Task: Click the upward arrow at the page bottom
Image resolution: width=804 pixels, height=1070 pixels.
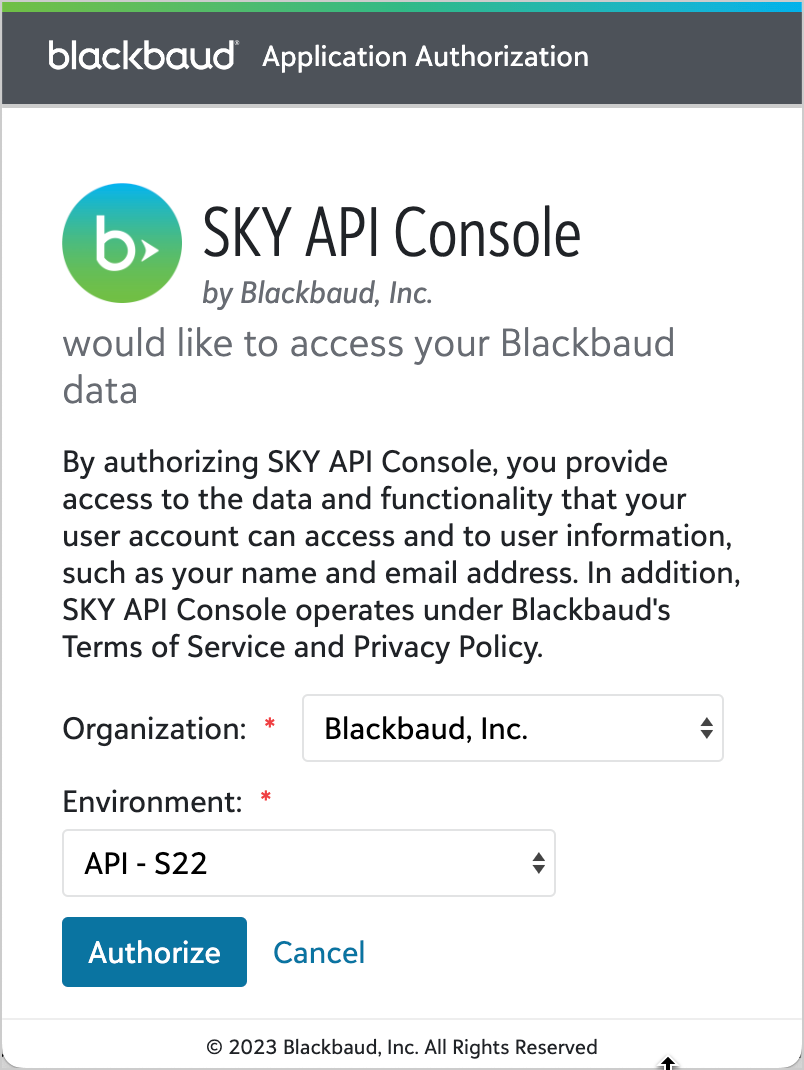Action: pos(668,1063)
